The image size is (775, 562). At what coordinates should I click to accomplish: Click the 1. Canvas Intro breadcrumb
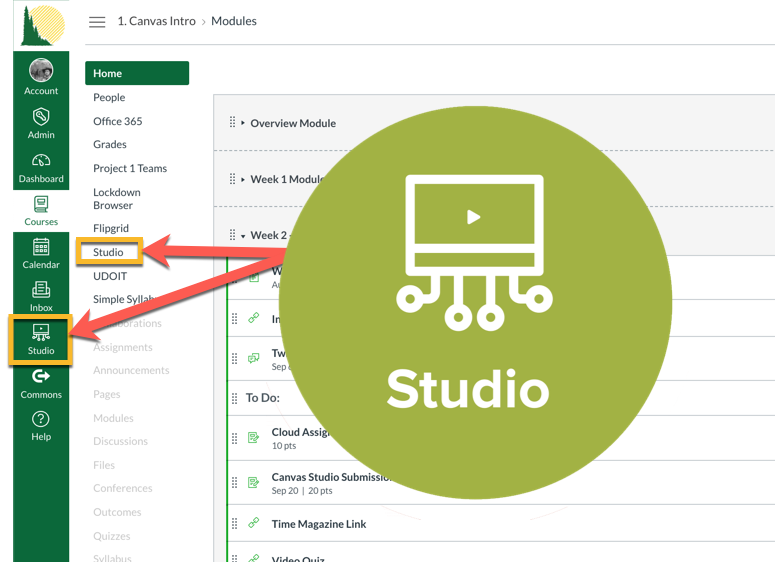tap(156, 21)
